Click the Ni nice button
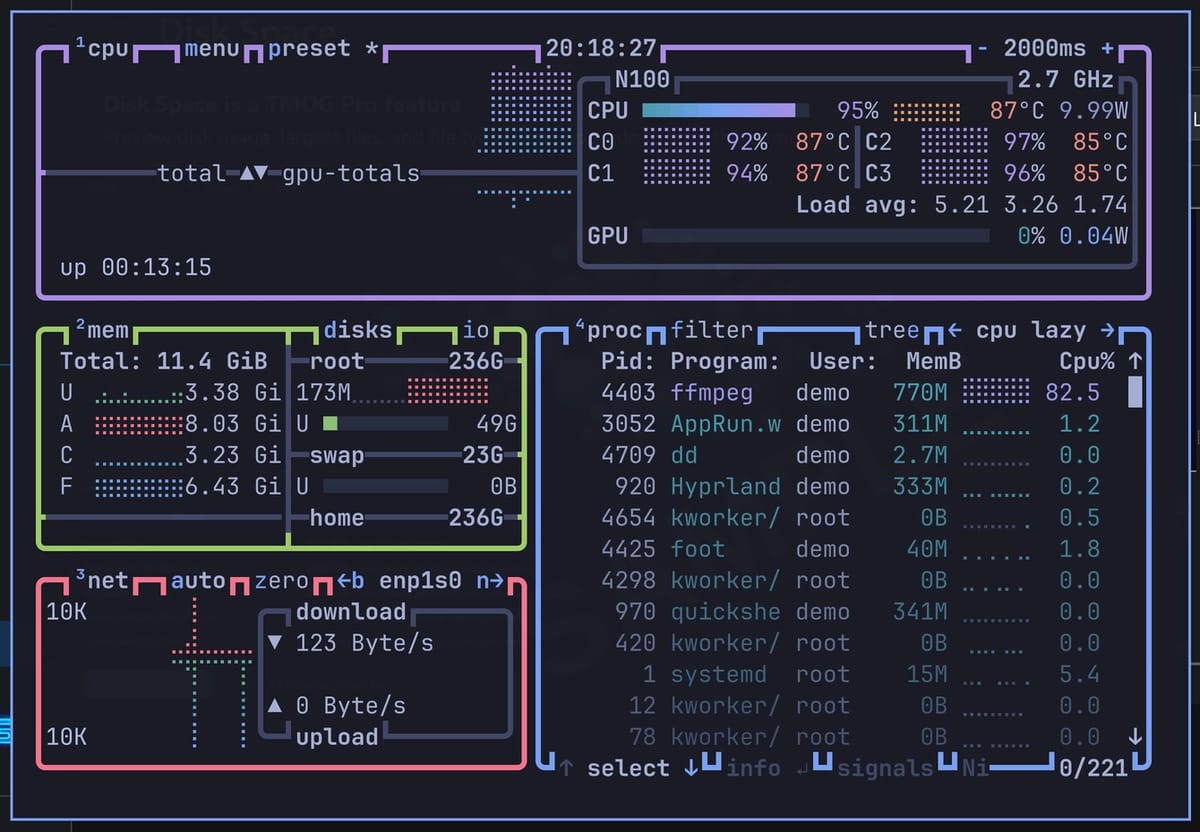The image size is (1200, 832). point(975,768)
